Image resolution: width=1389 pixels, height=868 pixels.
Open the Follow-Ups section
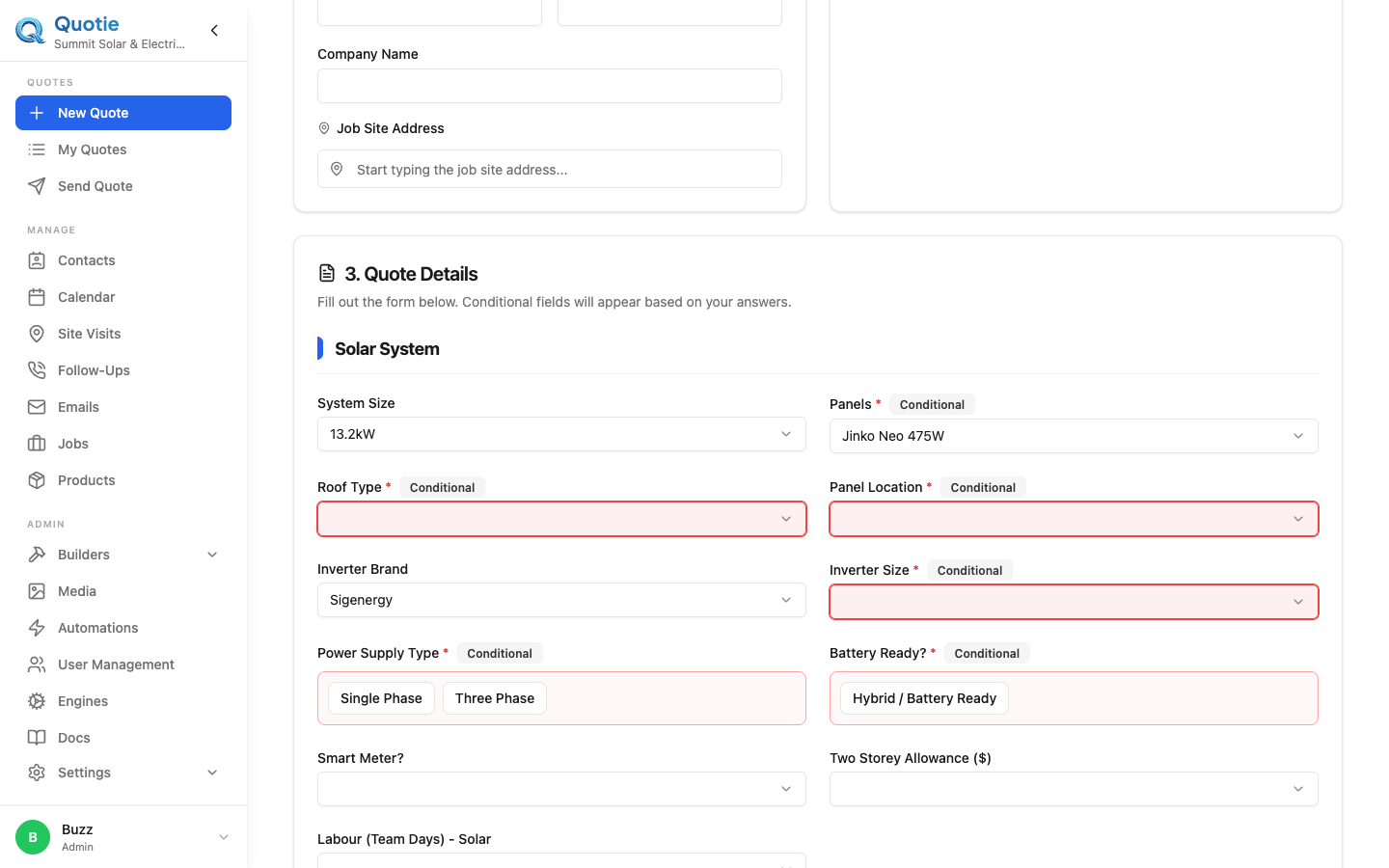pyautogui.click(x=123, y=370)
